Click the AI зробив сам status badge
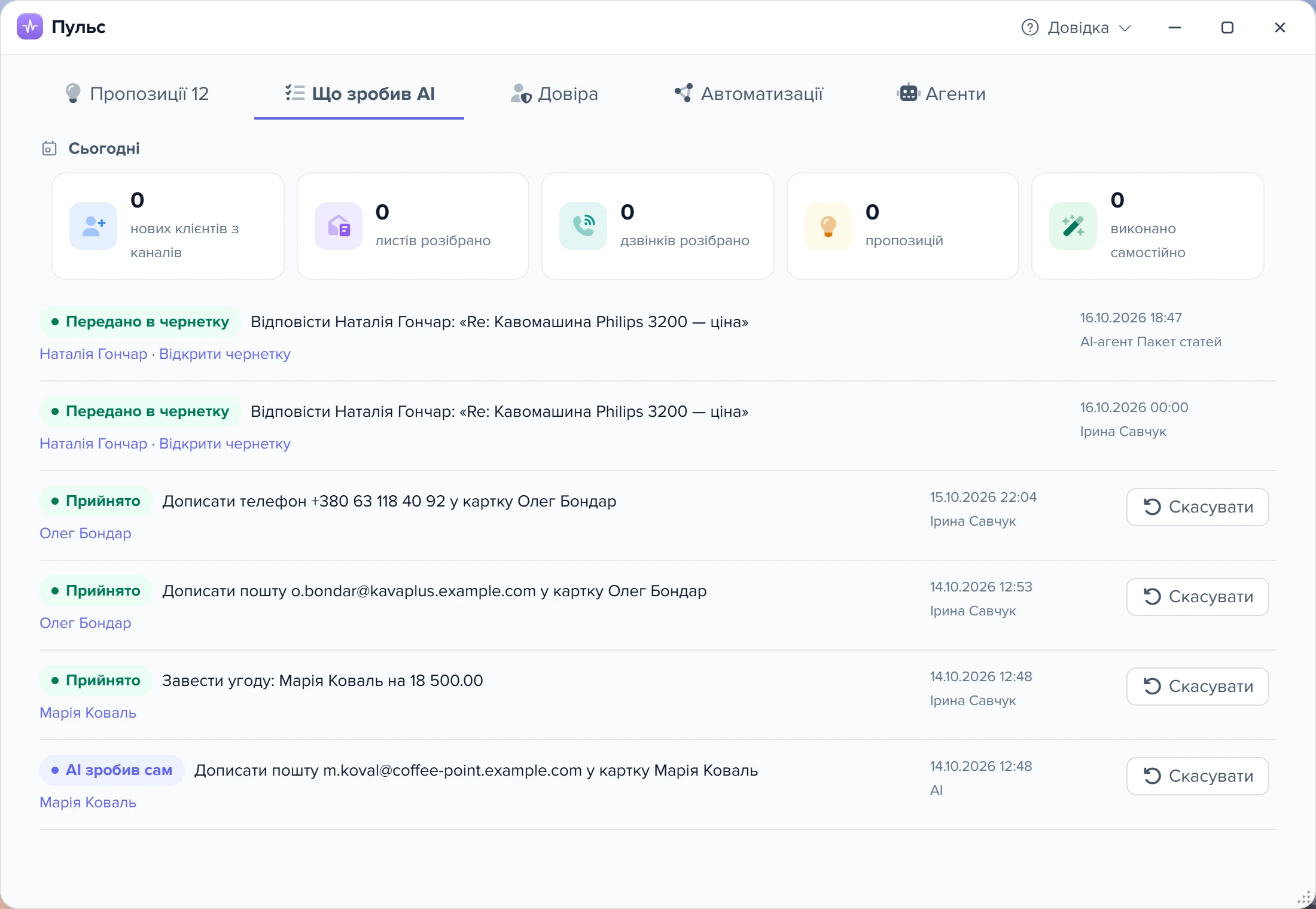Viewport: 1316px width, 909px height. 112,770
